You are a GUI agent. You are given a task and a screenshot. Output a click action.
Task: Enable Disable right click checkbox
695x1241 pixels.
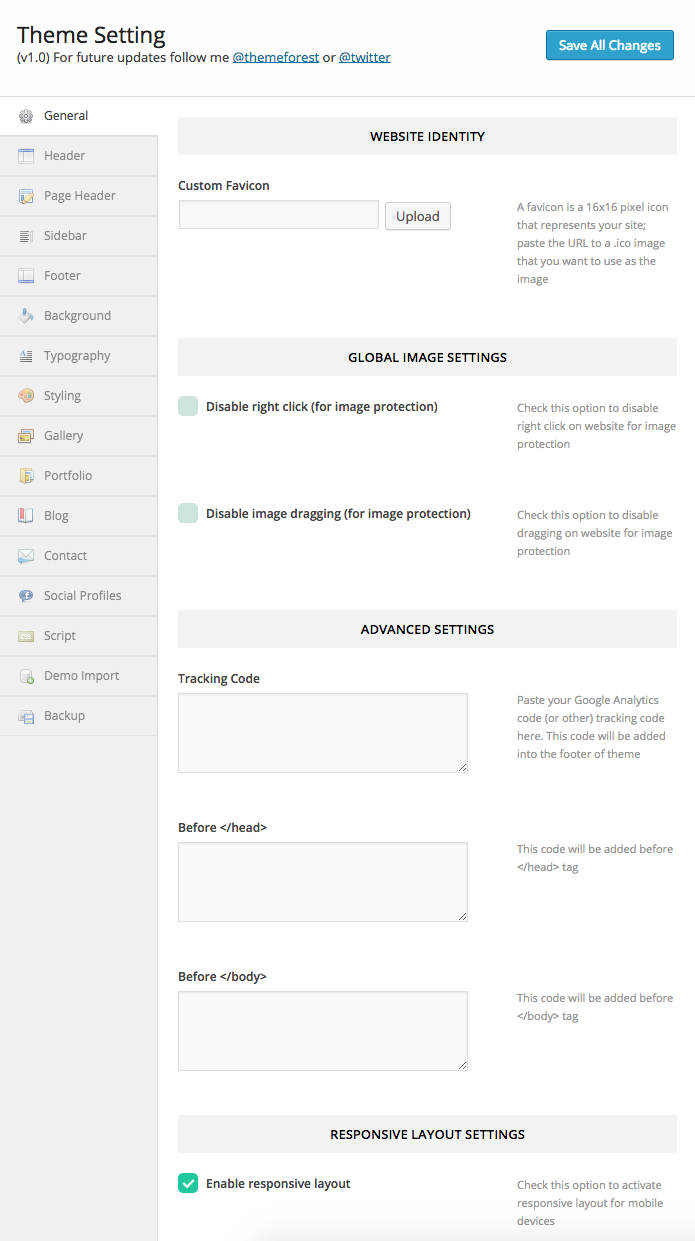188,406
